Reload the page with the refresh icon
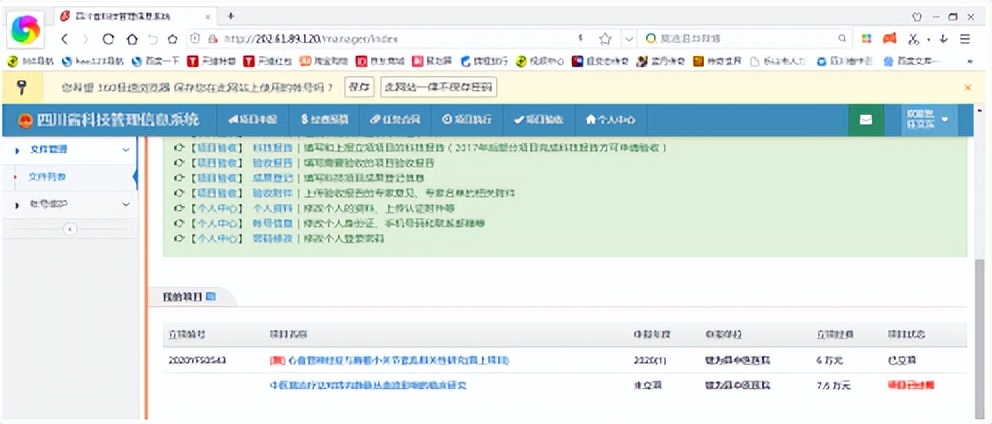 point(108,39)
